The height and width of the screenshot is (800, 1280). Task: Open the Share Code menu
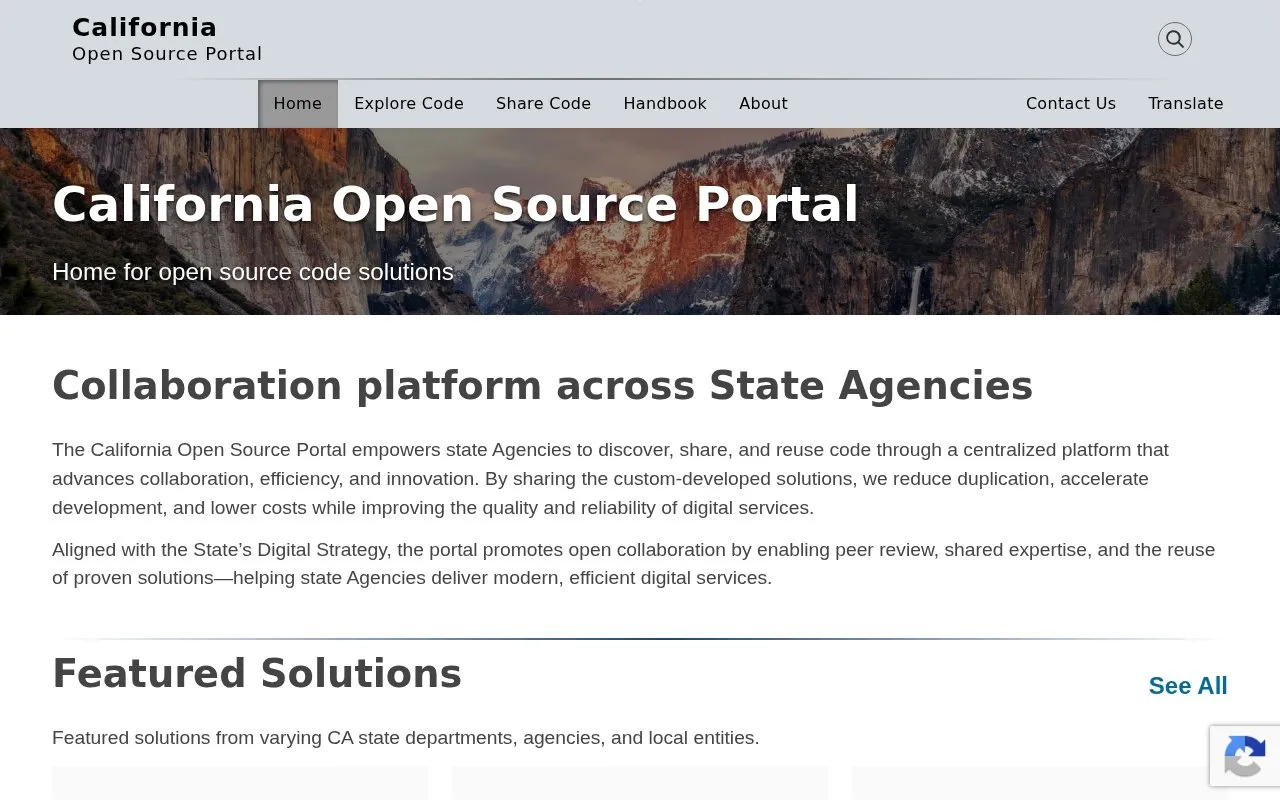point(543,104)
